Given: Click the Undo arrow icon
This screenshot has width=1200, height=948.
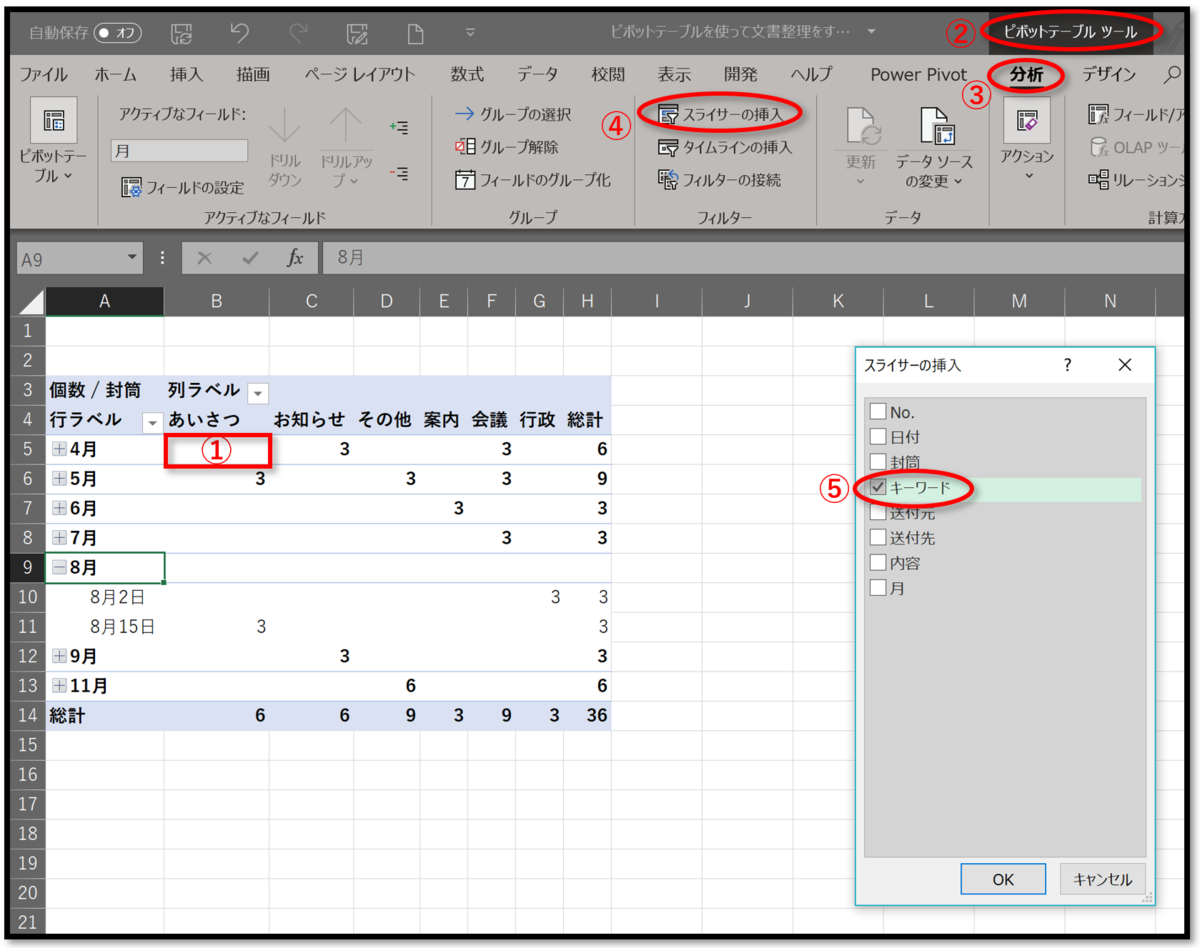Looking at the screenshot, I should [240, 33].
